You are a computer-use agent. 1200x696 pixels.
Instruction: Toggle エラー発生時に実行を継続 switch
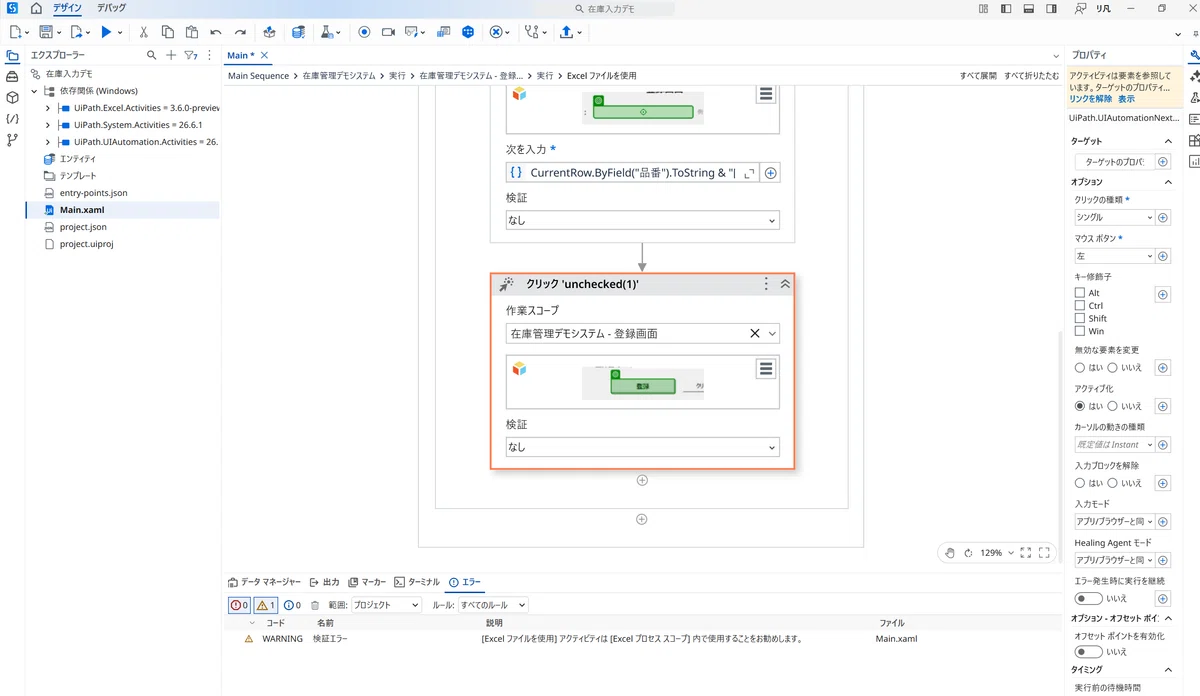(x=1088, y=598)
